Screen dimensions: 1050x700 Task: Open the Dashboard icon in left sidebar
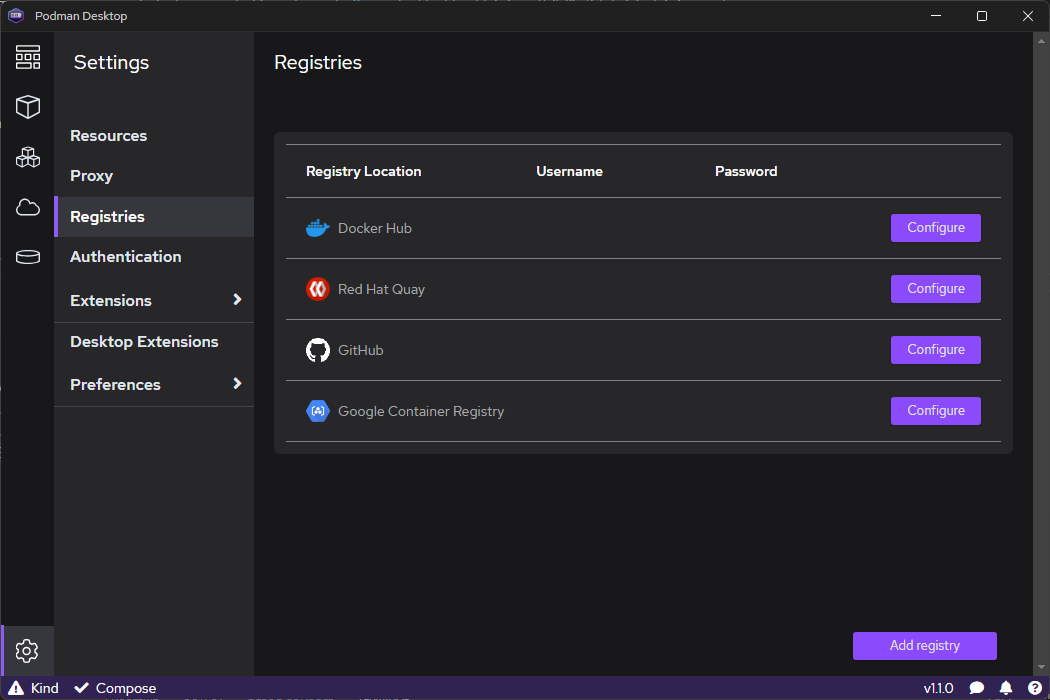[x=27, y=57]
